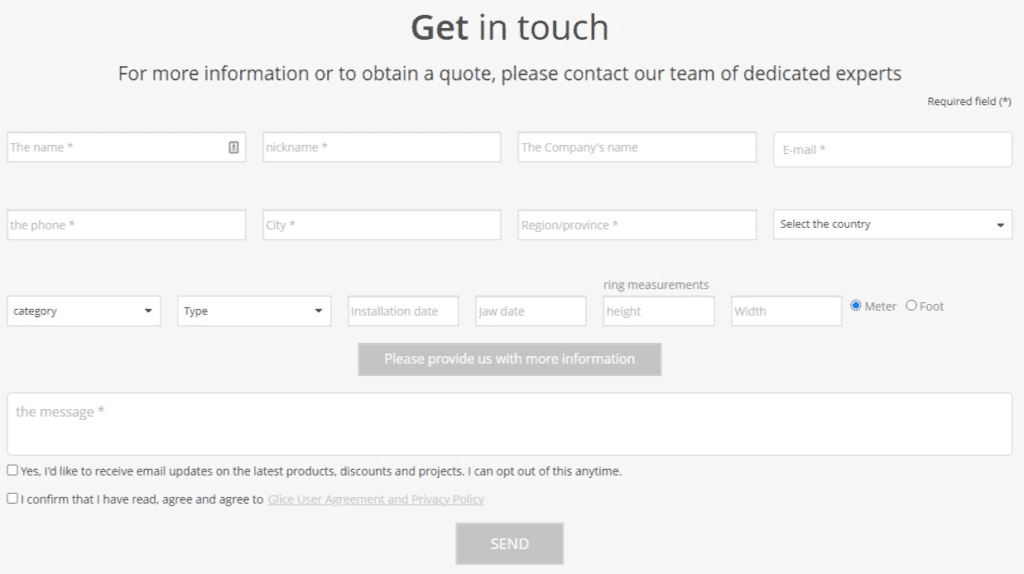This screenshot has height=574, width=1024.
Task: Check the agreement confirmation checkbox
Action: [x=12, y=498]
